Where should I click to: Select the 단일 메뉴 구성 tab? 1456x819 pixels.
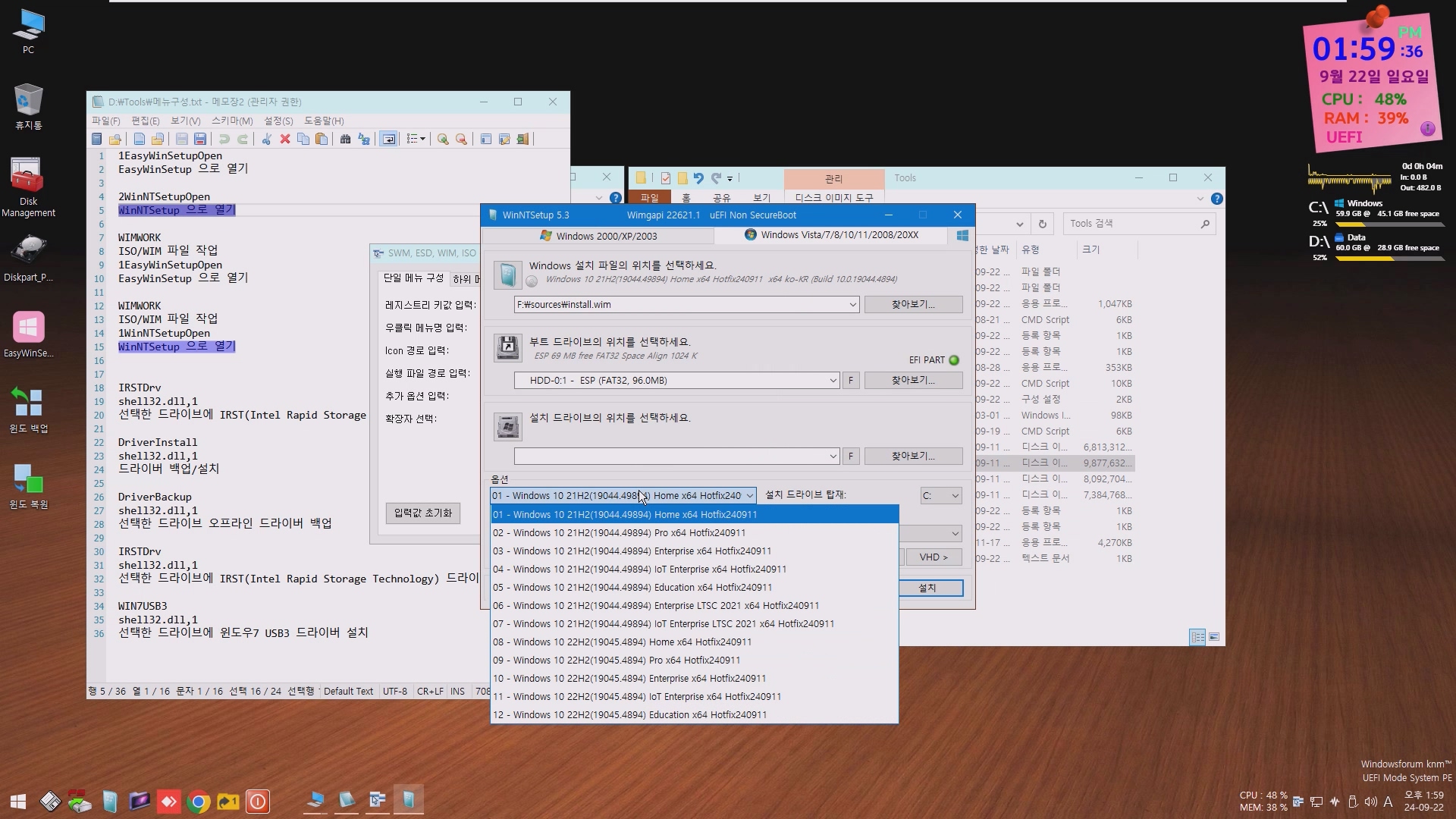(x=413, y=278)
